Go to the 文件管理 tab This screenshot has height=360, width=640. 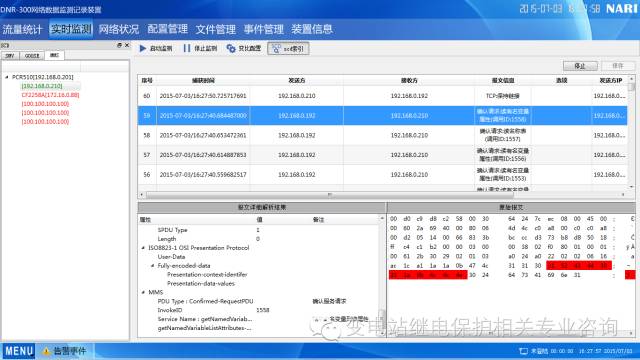(216, 29)
